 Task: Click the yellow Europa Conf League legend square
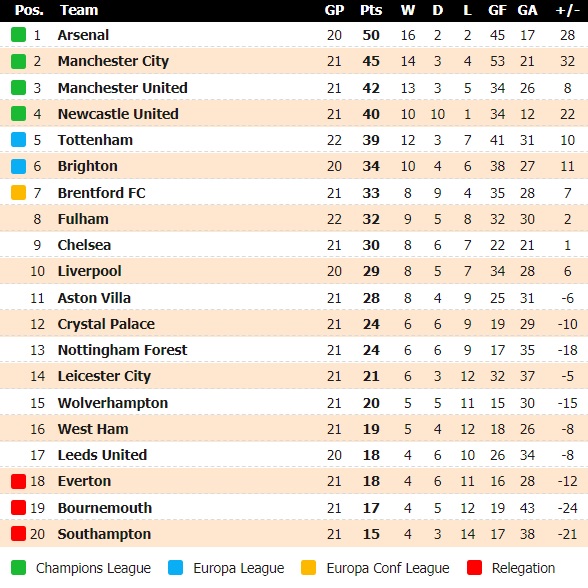pyautogui.click(x=308, y=567)
